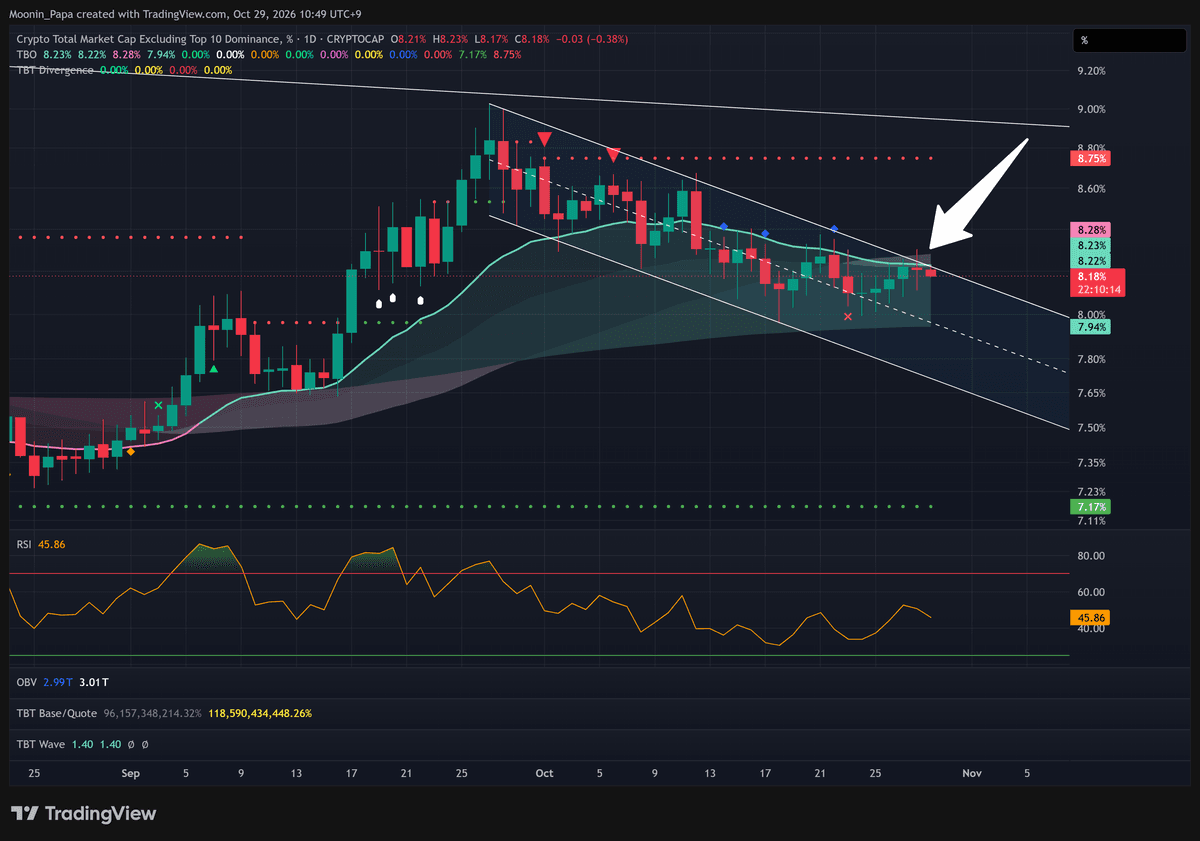Click the 7.50% price axis value
The image size is (1200, 841).
coord(1091,428)
